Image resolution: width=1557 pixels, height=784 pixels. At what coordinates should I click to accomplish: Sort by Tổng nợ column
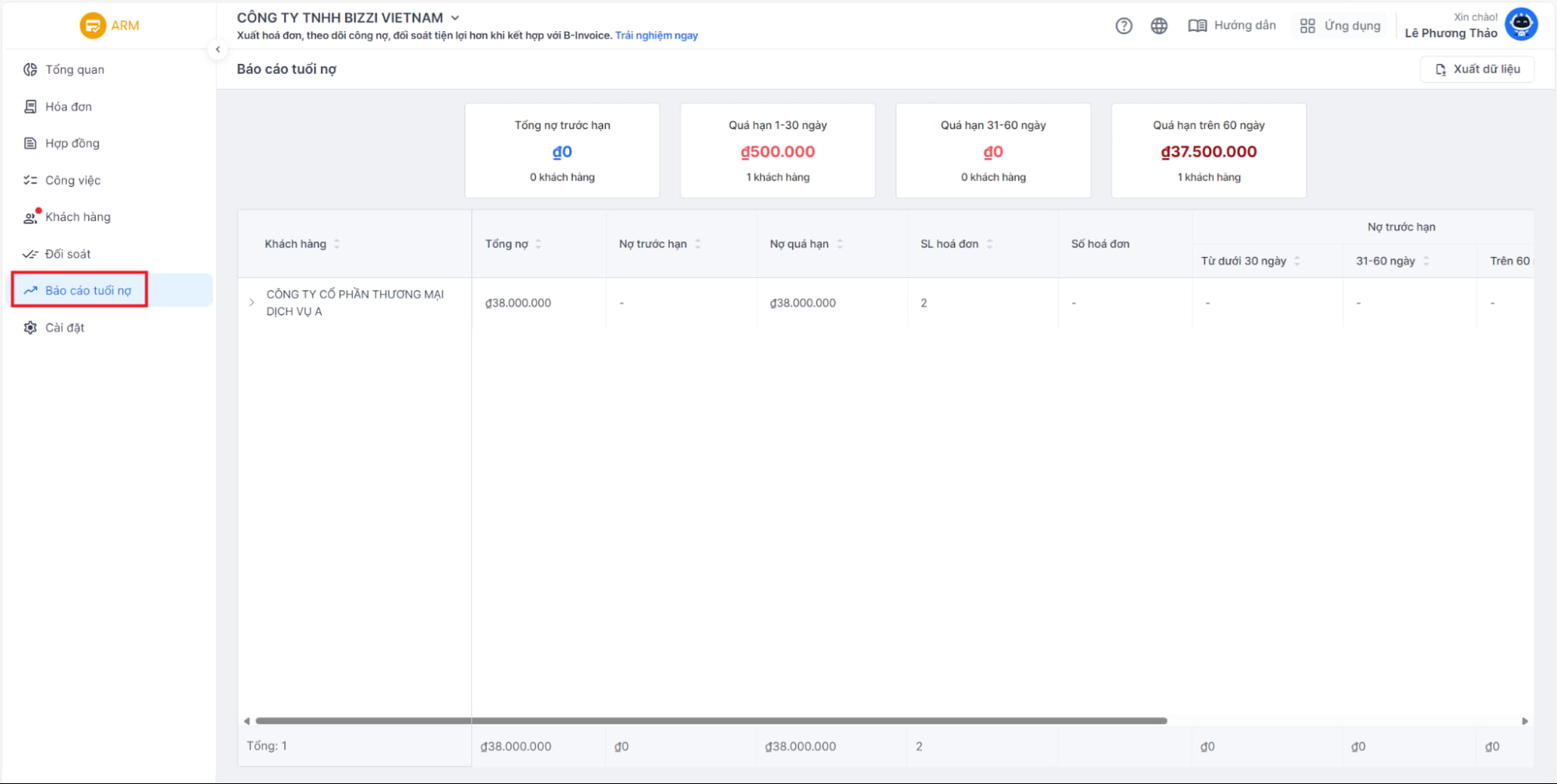click(538, 244)
